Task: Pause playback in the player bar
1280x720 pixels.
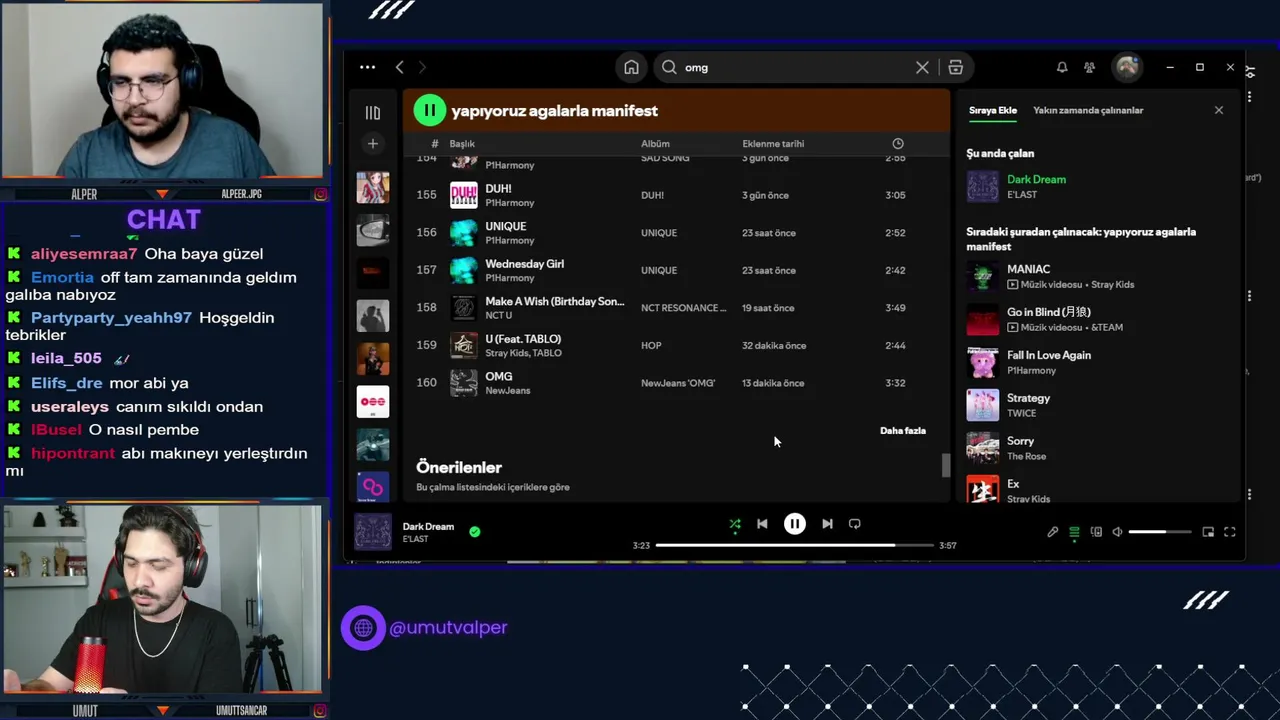Action: pyautogui.click(x=794, y=524)
